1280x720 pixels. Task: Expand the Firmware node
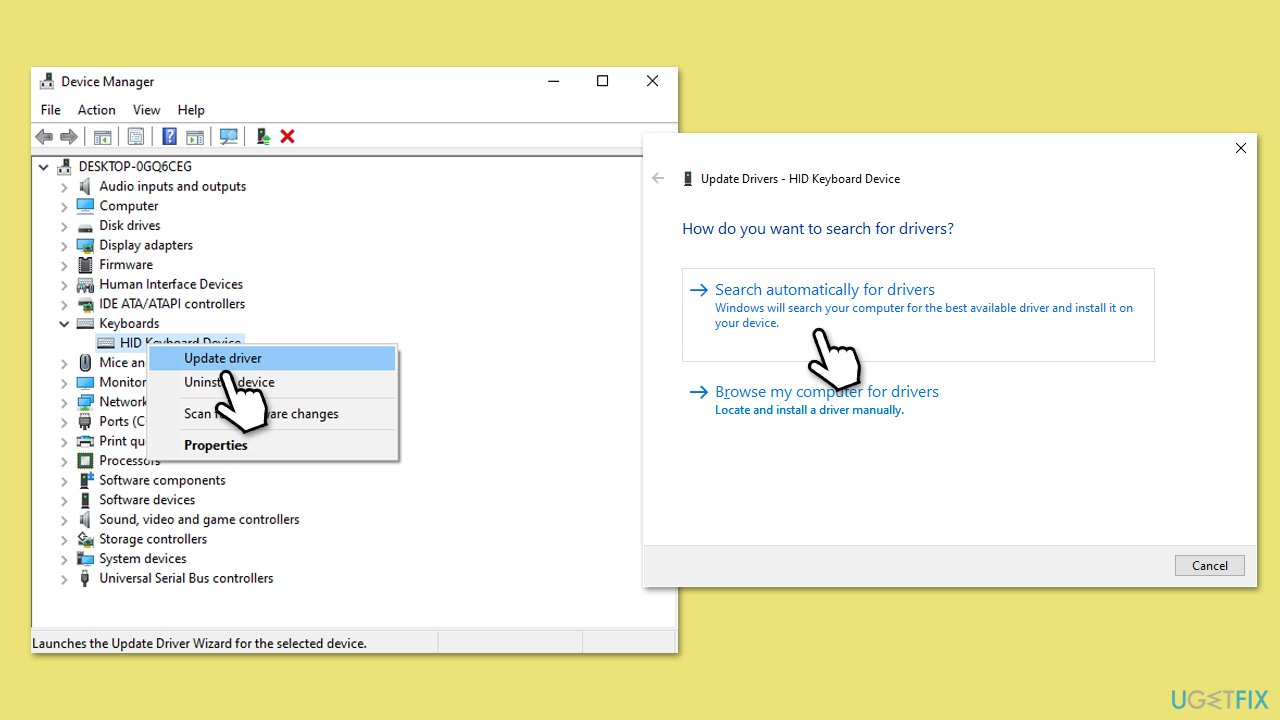coord(64,265)
